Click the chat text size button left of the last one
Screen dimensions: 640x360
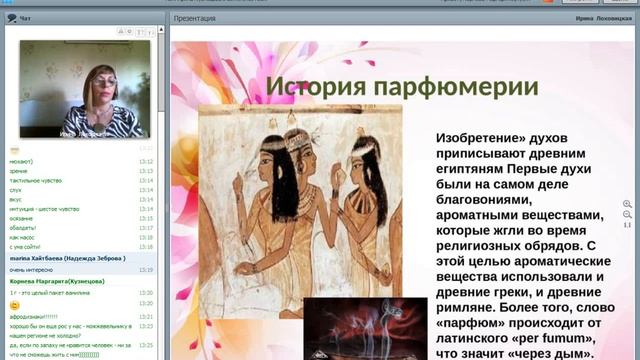[140, 32]
